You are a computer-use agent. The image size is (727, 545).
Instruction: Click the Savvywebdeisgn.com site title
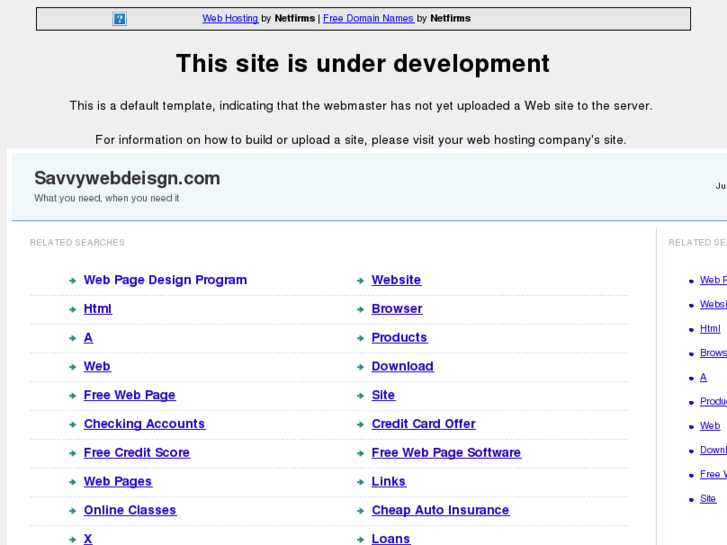pos(127,178)
